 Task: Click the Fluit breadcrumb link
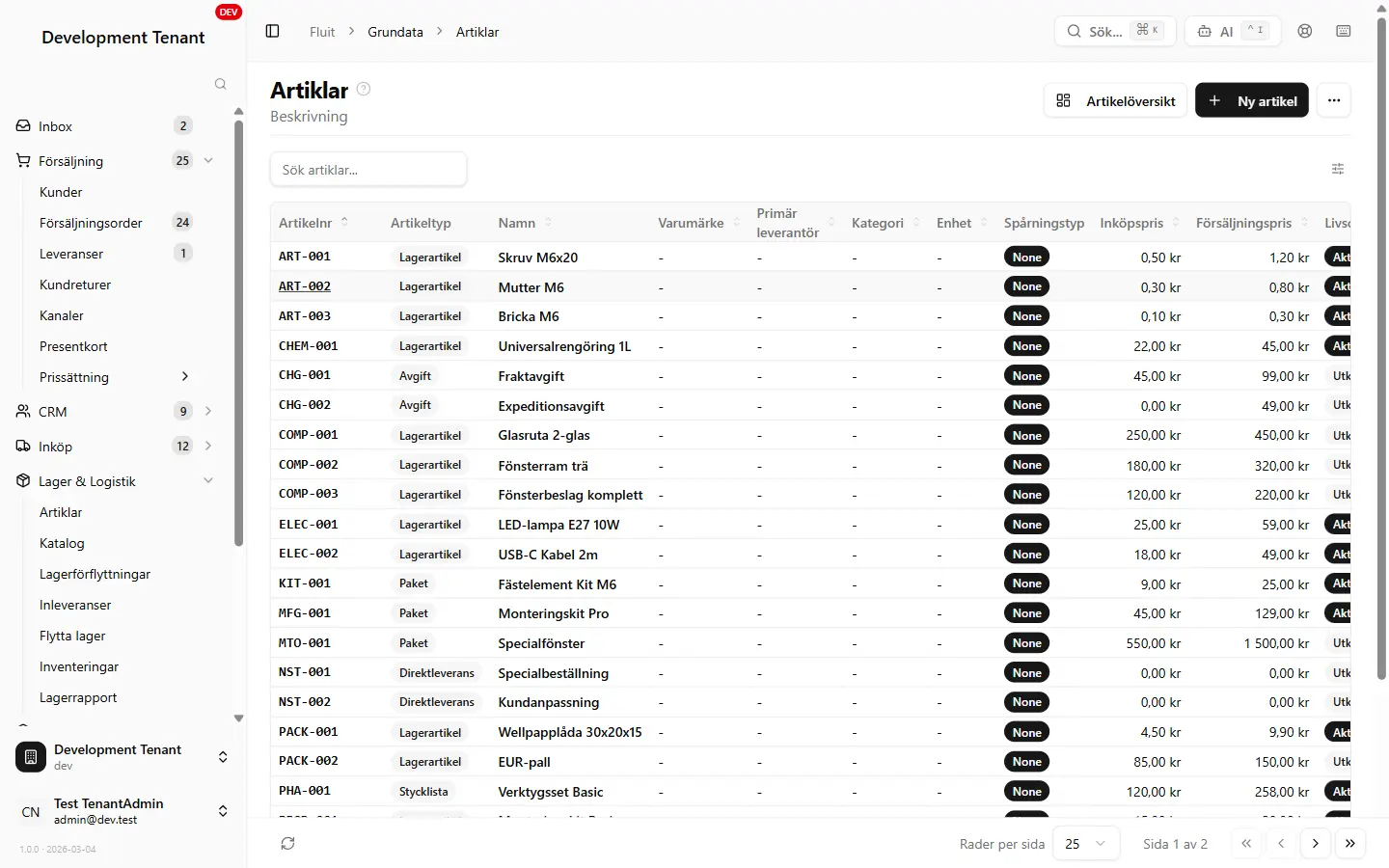322,32
